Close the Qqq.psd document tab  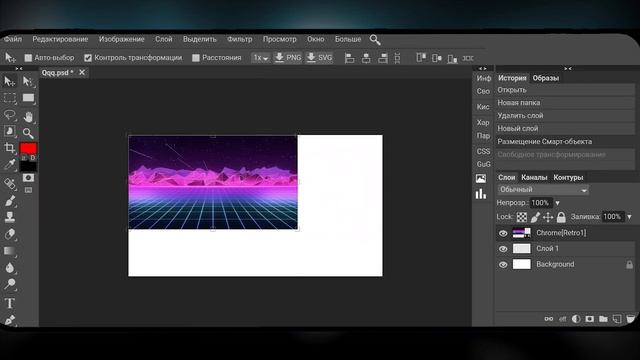(x=82, y=72)
